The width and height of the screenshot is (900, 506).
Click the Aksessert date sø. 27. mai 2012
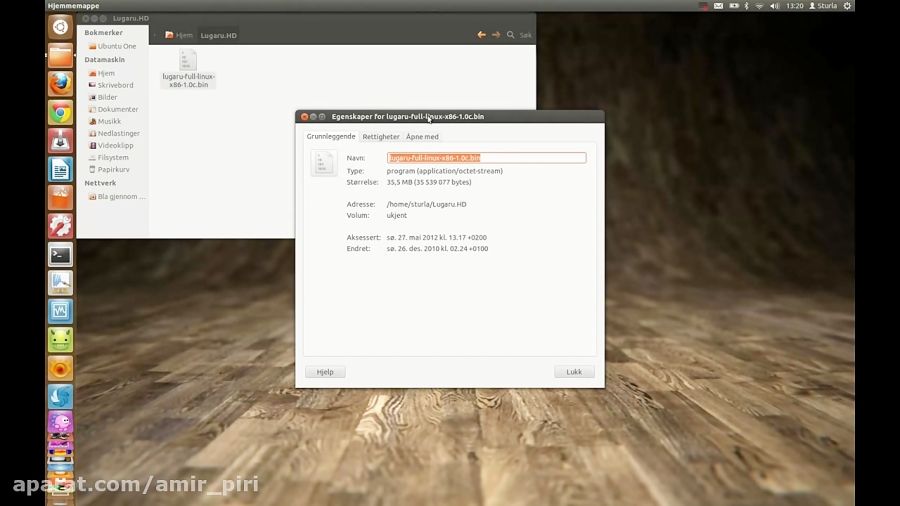(x=436, y=238)
